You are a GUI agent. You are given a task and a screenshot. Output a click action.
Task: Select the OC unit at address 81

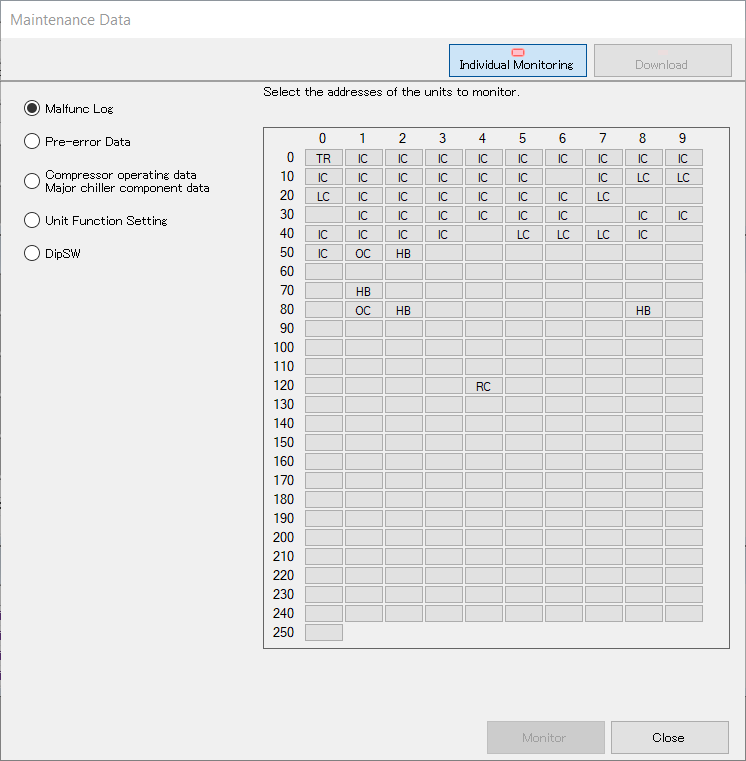coord(363,310)
